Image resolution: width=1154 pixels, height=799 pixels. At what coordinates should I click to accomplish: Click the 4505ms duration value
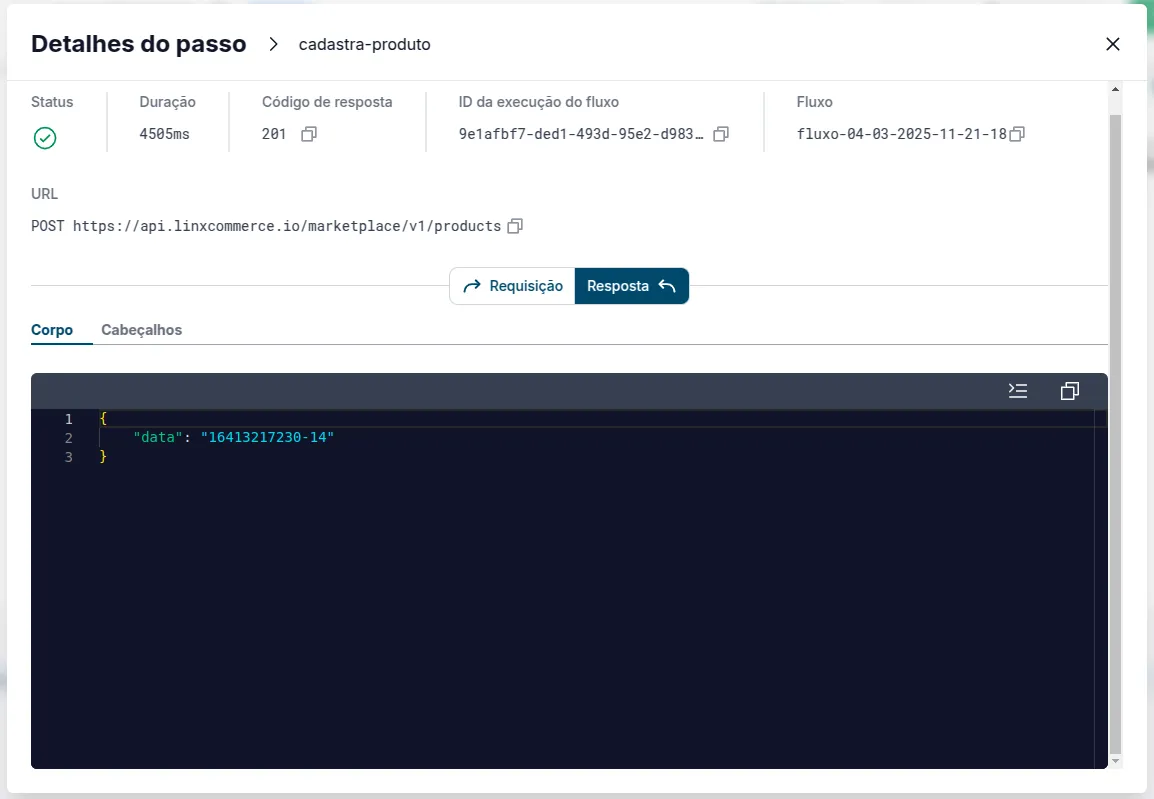[164, 134]
